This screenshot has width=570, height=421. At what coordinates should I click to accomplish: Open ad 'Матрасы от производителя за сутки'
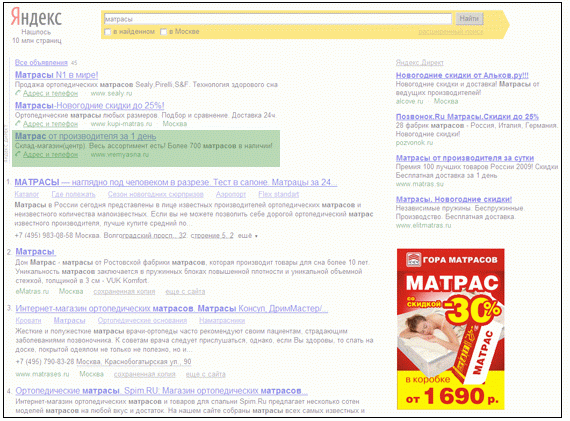(x=465, y=158)
